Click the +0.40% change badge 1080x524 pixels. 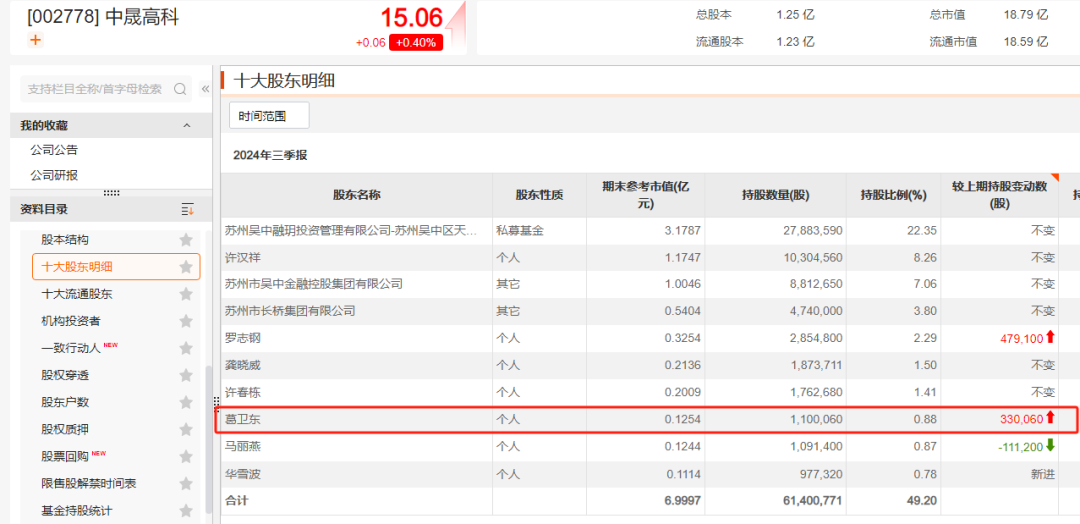click(415, 43)
